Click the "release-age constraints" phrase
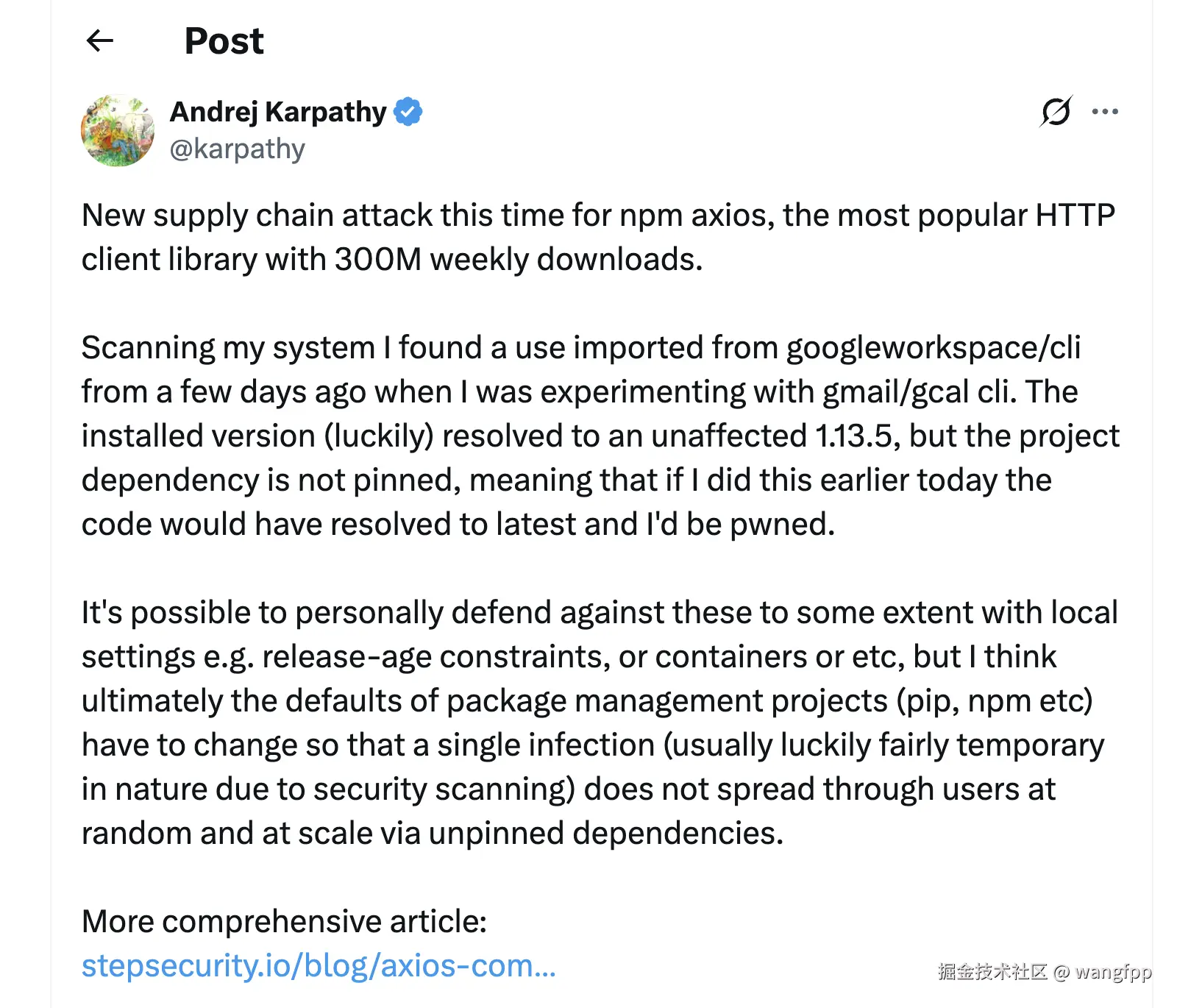 point(435,657)
